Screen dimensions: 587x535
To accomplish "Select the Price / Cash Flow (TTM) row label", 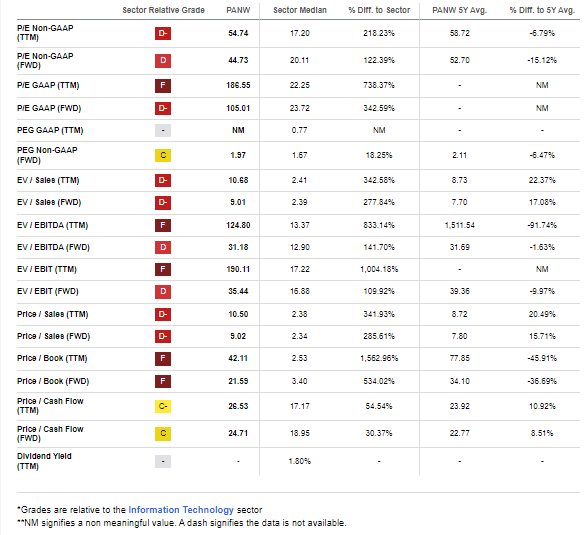I will [50, 405].
